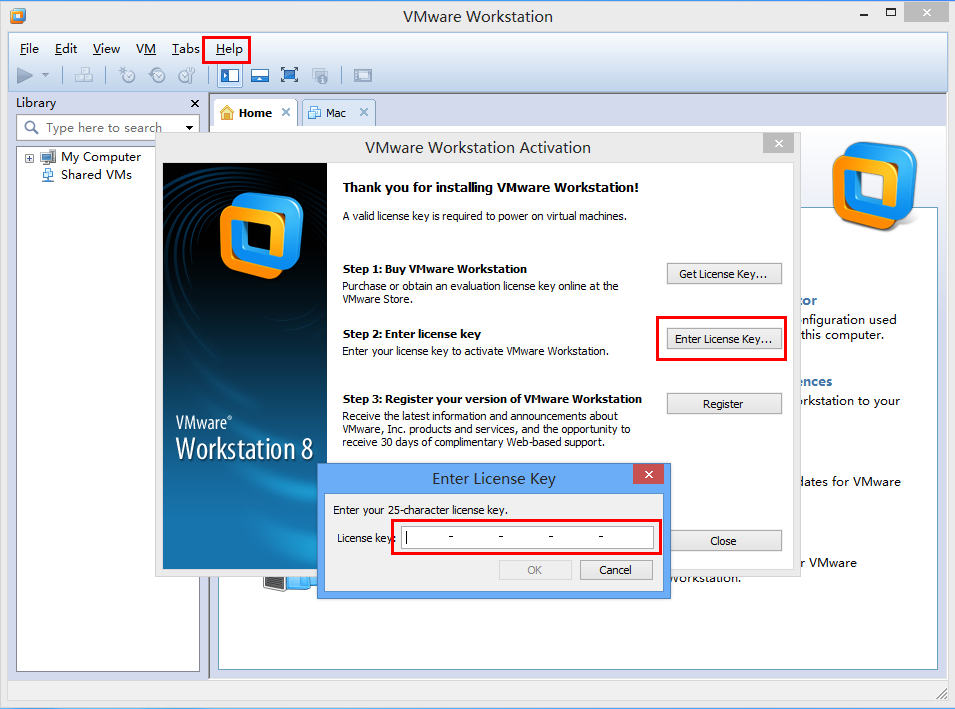The width and height of the screenshot is (955, 709).
Task: Click the Take Snapshot toolbar icon
Action: click(x=127, y=76)
